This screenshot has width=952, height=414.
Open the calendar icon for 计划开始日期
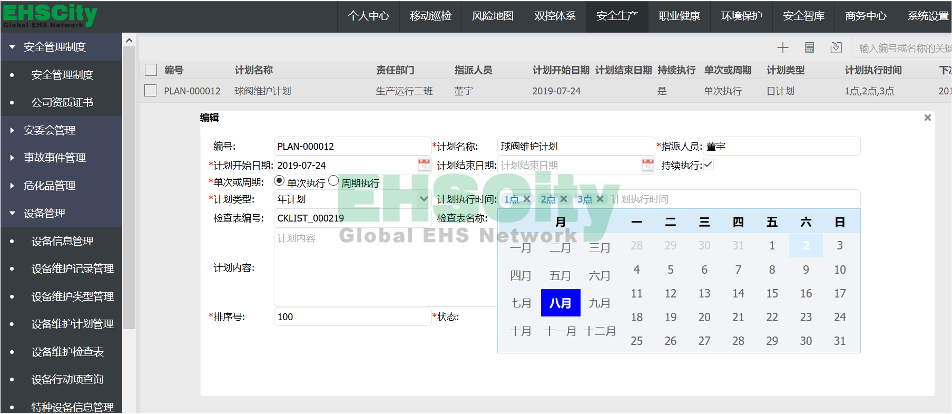pyautogui.click(x=423, y=165)
